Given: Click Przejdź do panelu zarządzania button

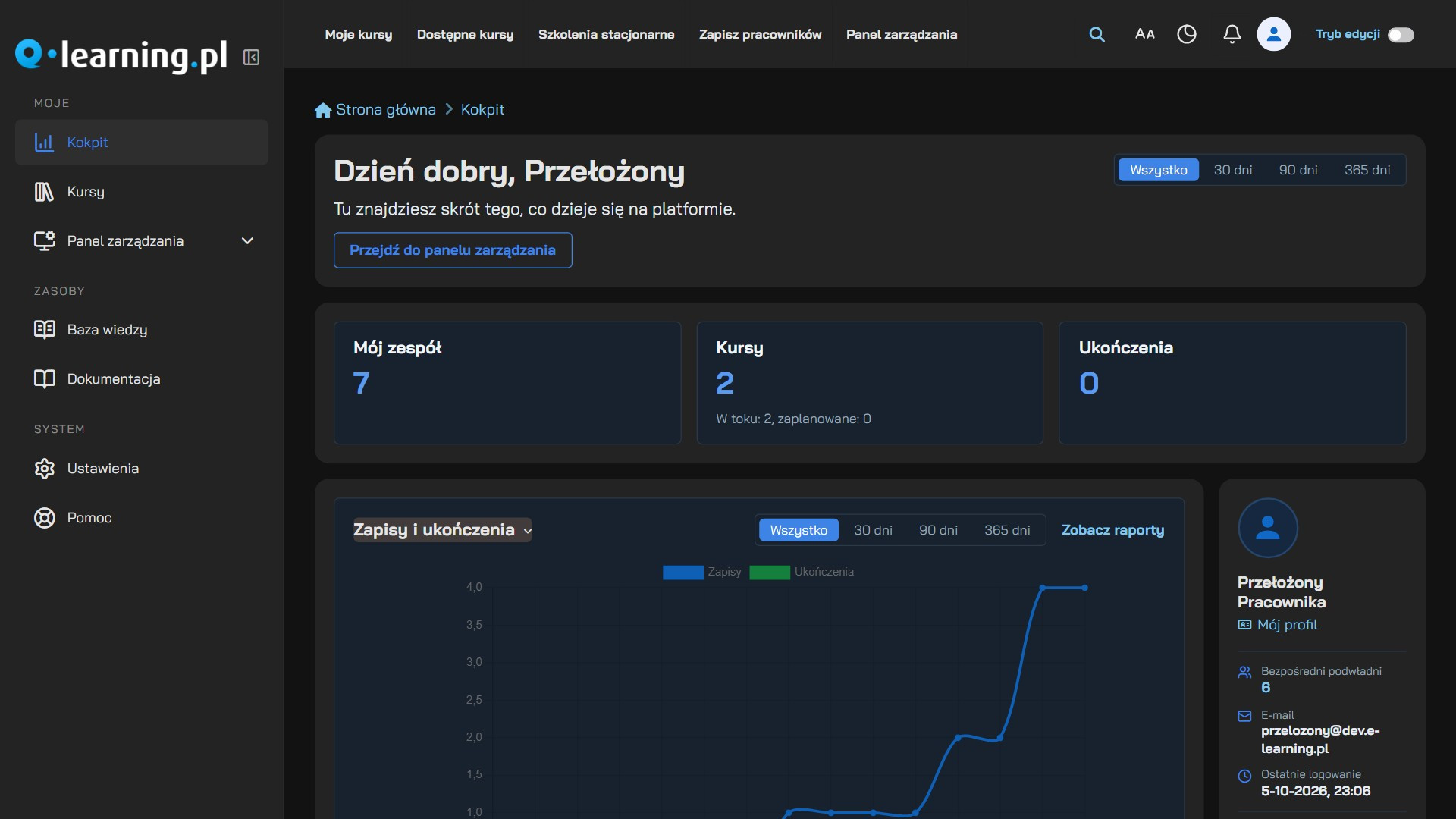Looking at the screenshot, I should (453, 250).
